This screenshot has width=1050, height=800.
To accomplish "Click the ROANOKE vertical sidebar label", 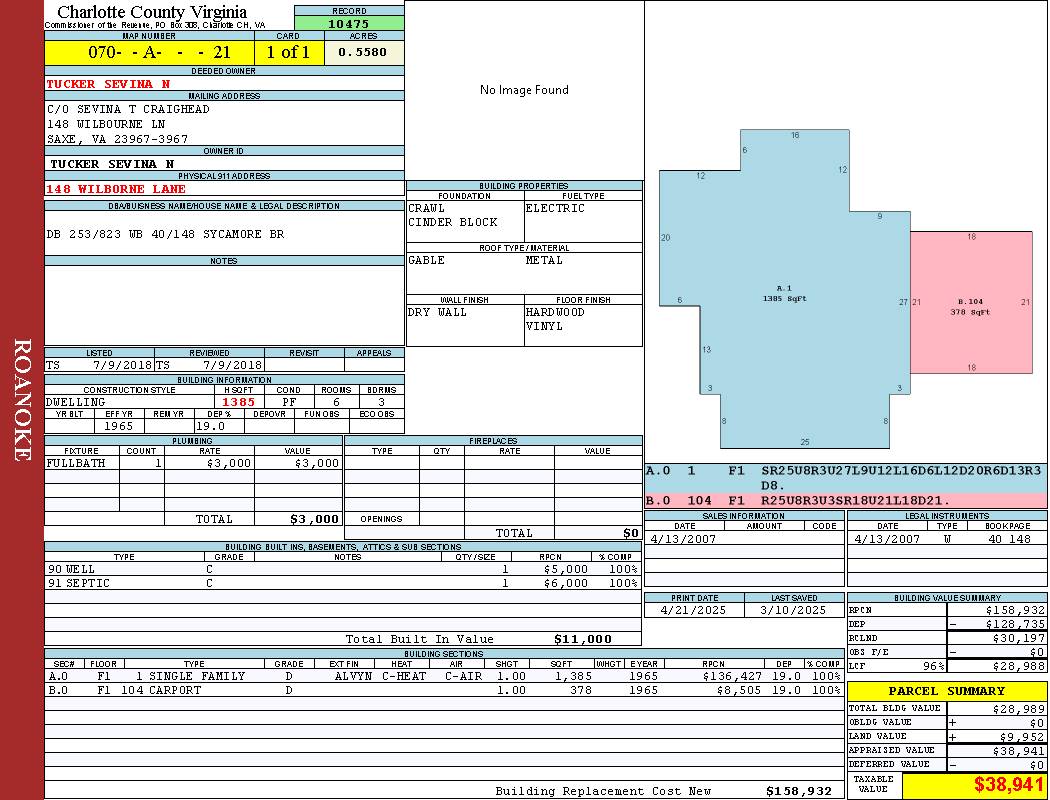I will tap(22, 400).
